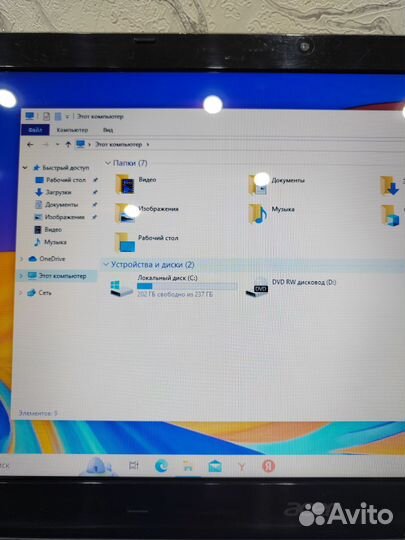The height and width of the screenshot is (540, 405).
Task: Click the 202 ГБ свободно из 237 ГБ text
Action: point(175,294)
